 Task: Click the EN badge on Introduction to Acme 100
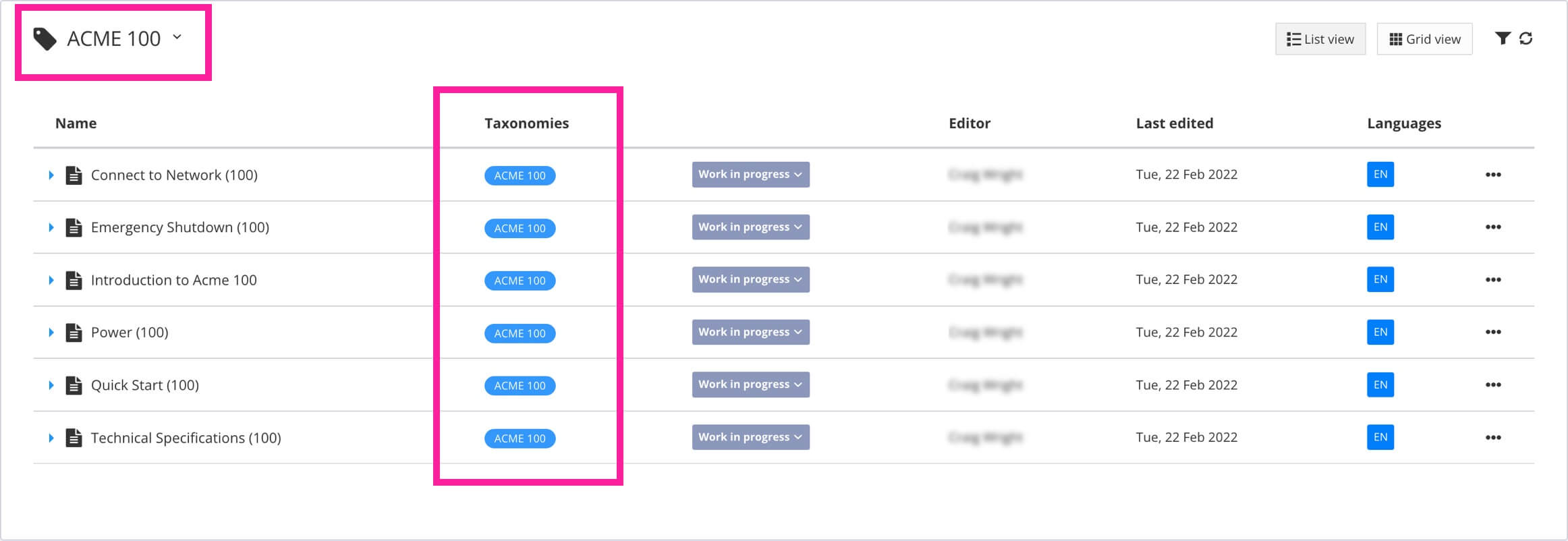1380,279
